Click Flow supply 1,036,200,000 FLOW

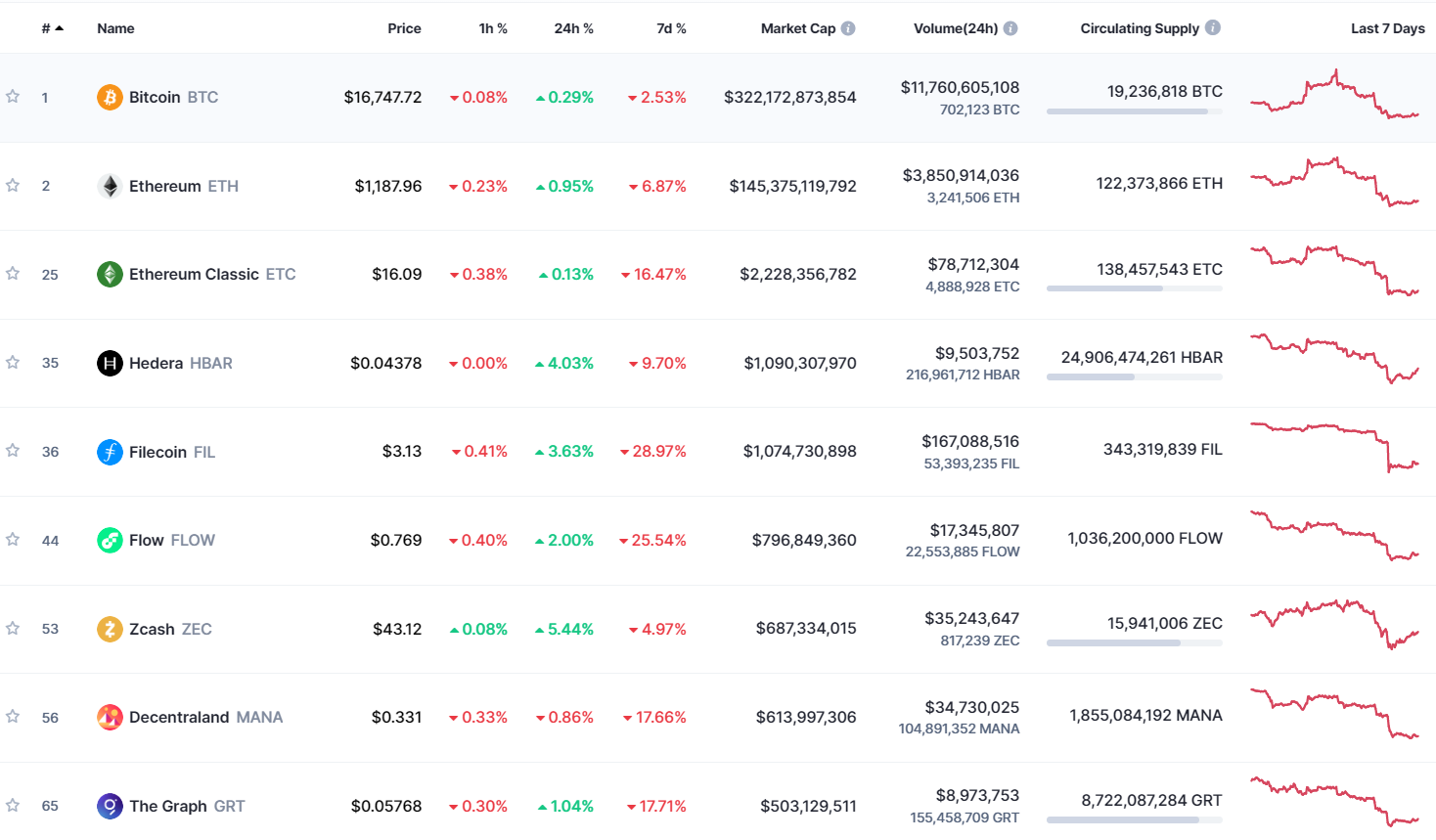pos(1145,539)
